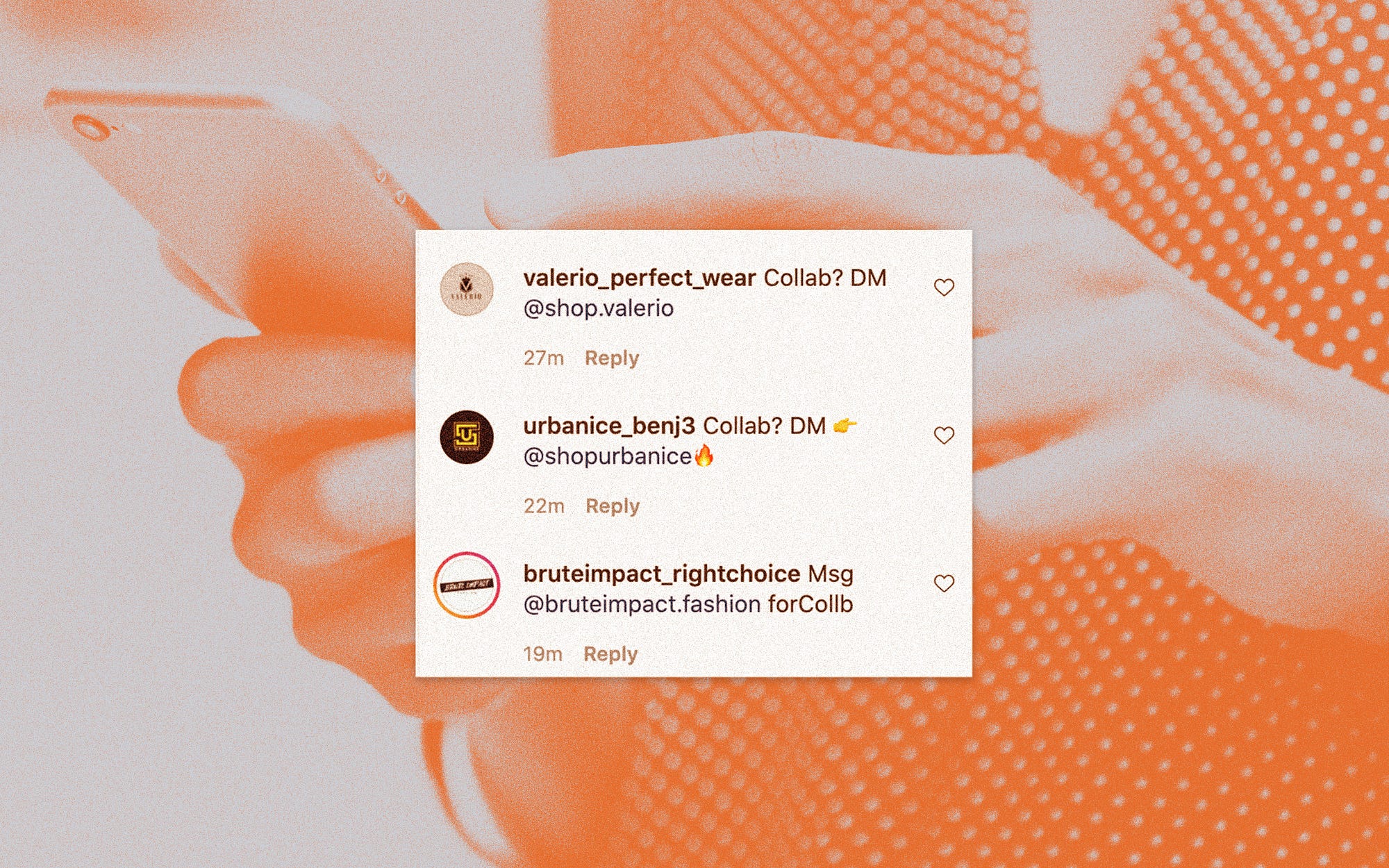Click the pointing hand emoji
The image size is (1389, 868).
pyautogui.click(x=845, y=425)
